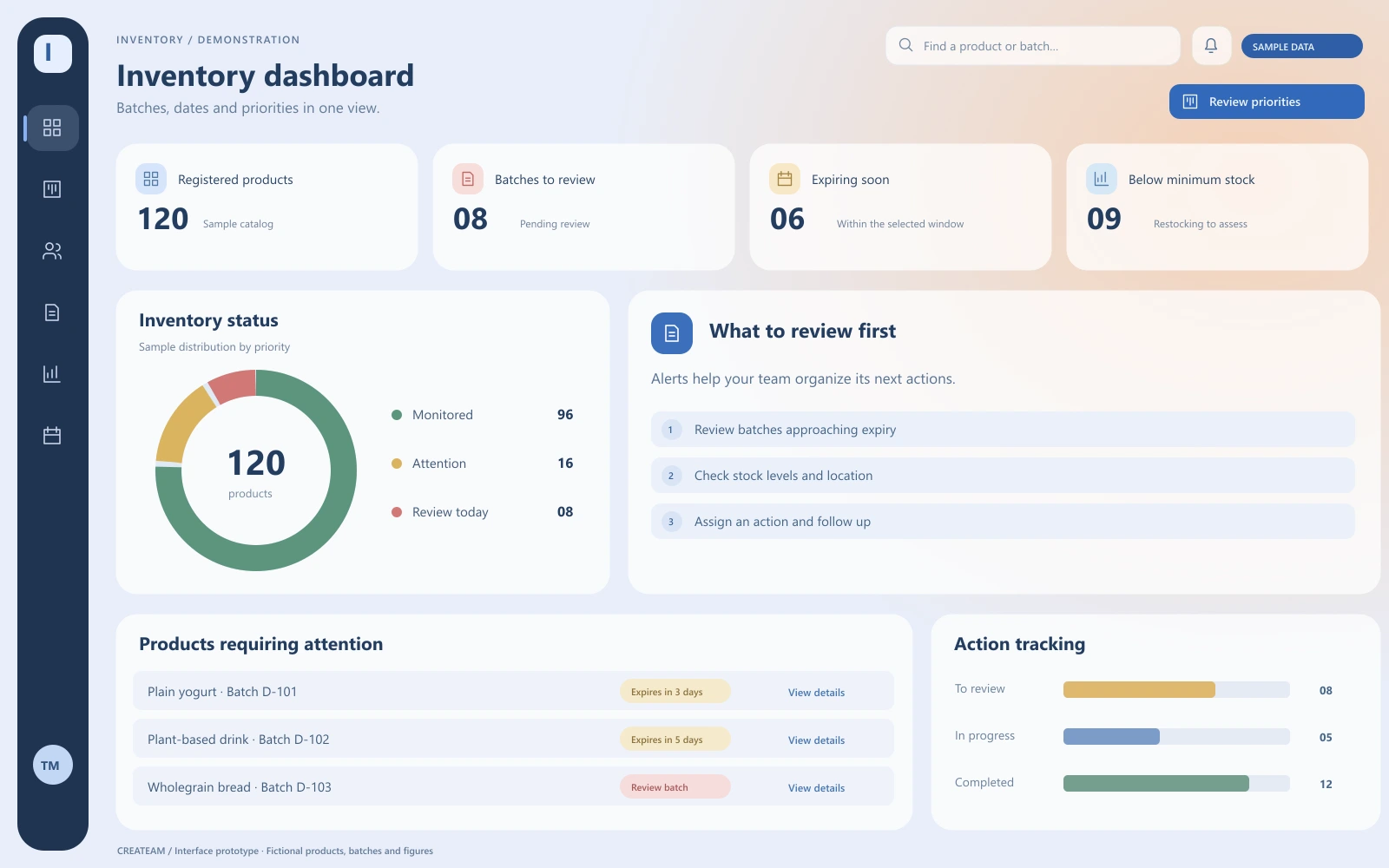The width and height of the screenshot is (1389, 868).
Task: Click the TM user avatar
Action: (52, 765)
